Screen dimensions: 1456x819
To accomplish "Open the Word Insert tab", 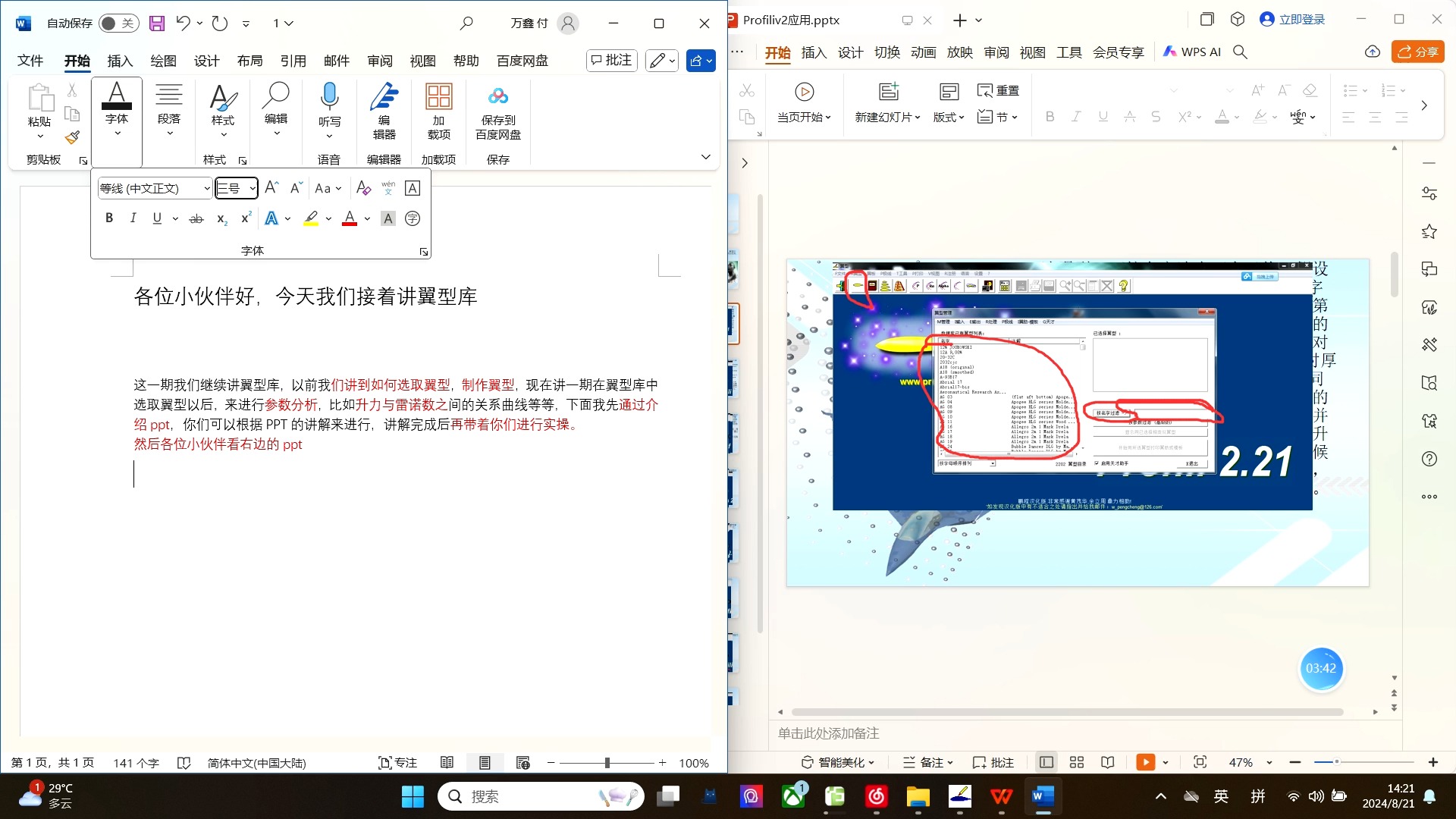I will (120, 61).
